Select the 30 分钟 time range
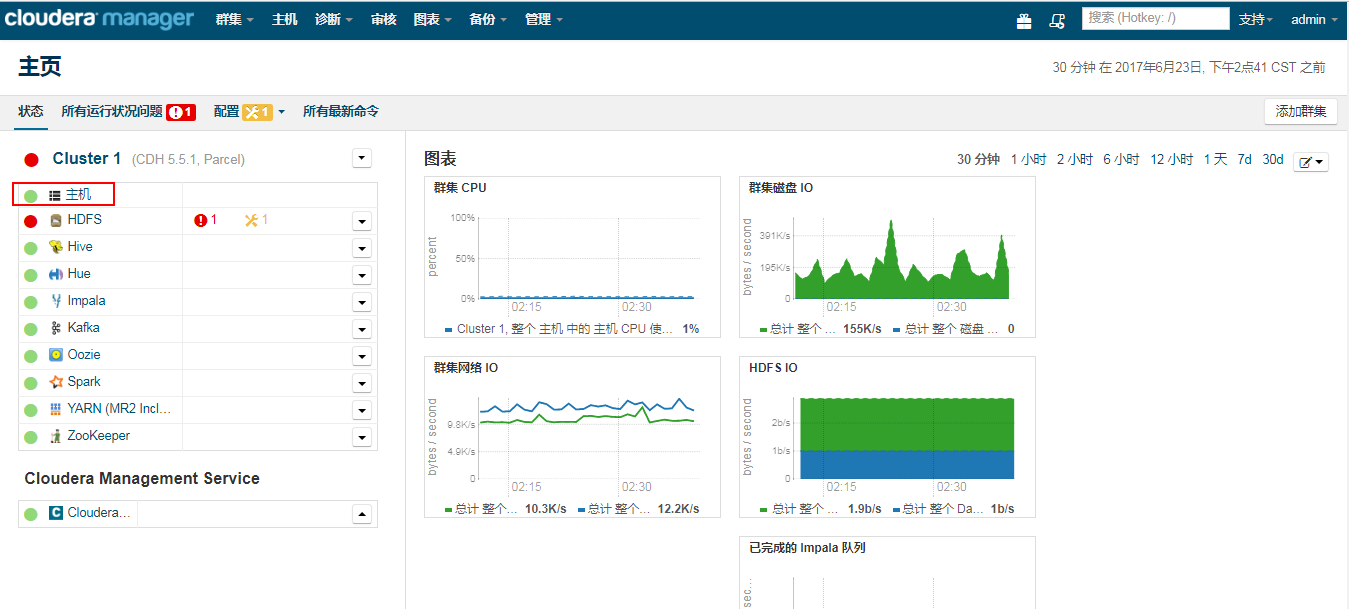 978,160
